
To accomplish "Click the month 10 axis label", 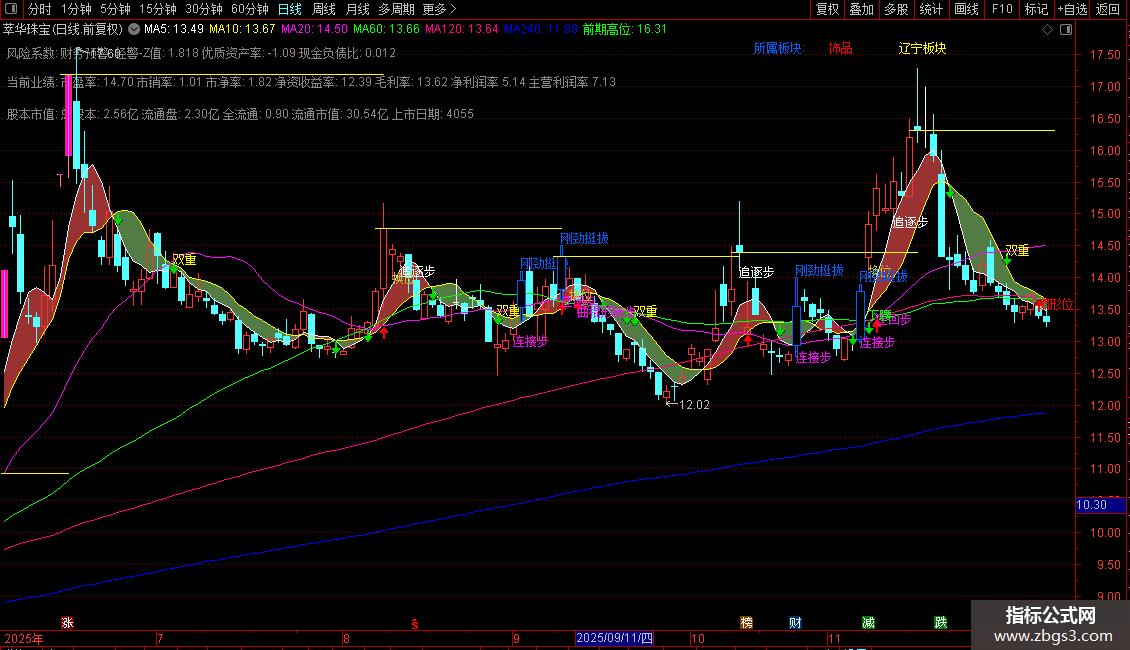I will click(698, 638).
